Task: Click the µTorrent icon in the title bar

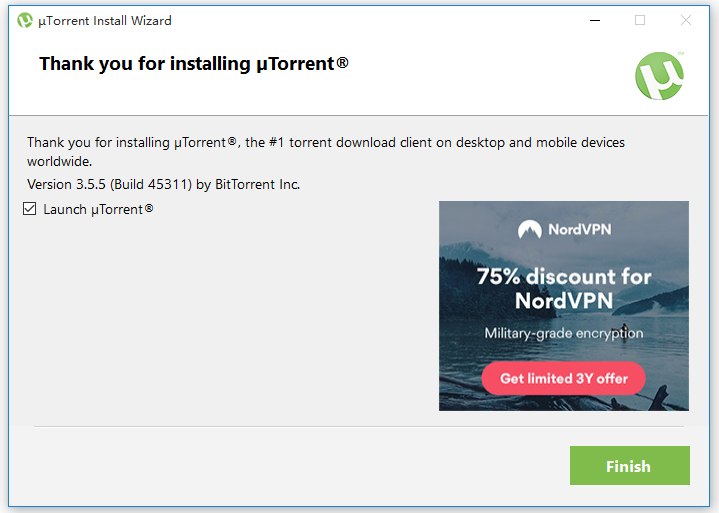Action: 25,20
